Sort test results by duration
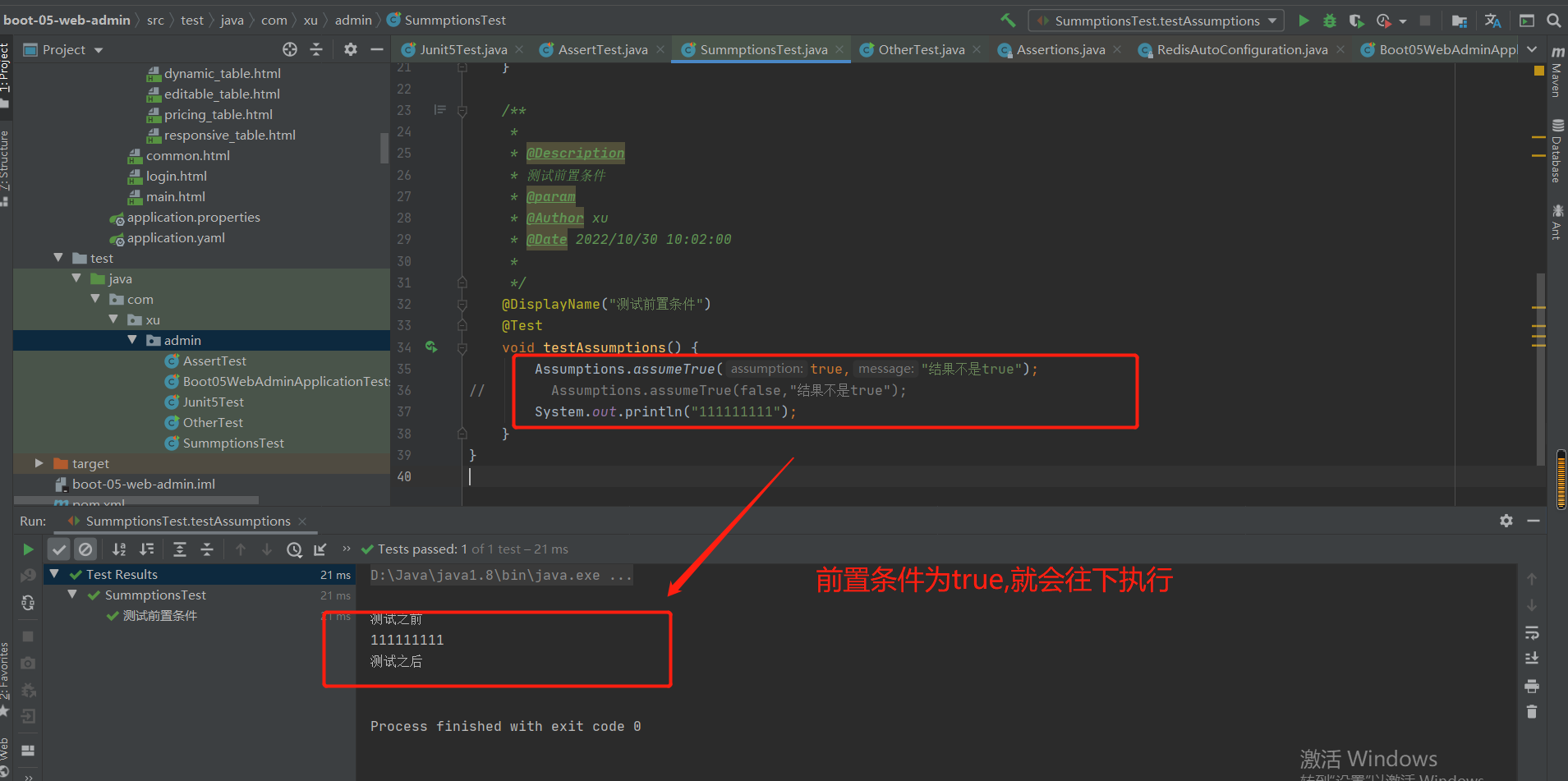Image resolution: width=1568 pixels, height=781 pixels. pos(146,549)
